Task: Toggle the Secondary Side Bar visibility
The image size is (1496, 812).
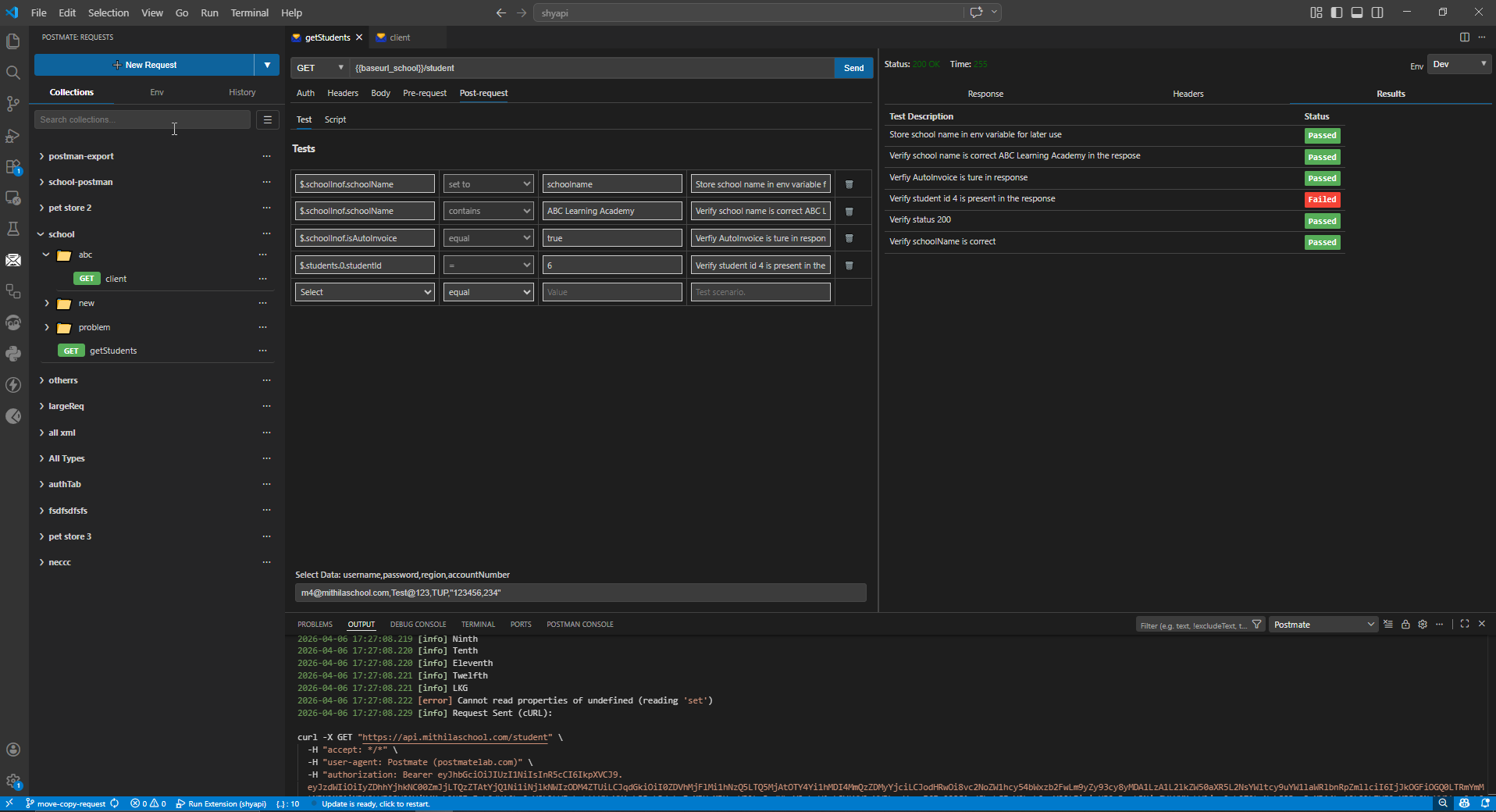Action: pyautogui.click(x=1378, y=12)
